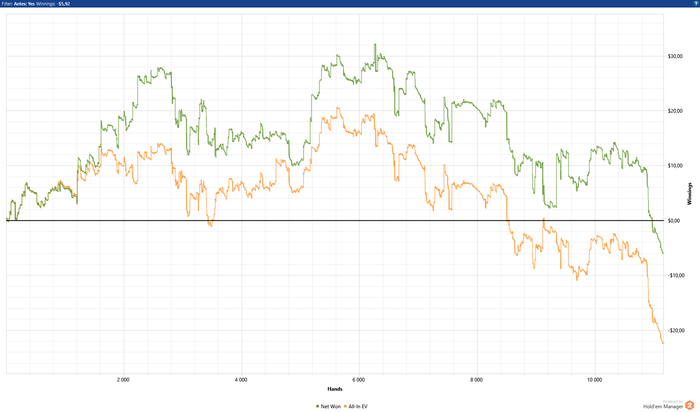This screenshot has width=700, height=412.
Task: Click the Powered by Hold'em Manager text
Action: tap(663, 404)
